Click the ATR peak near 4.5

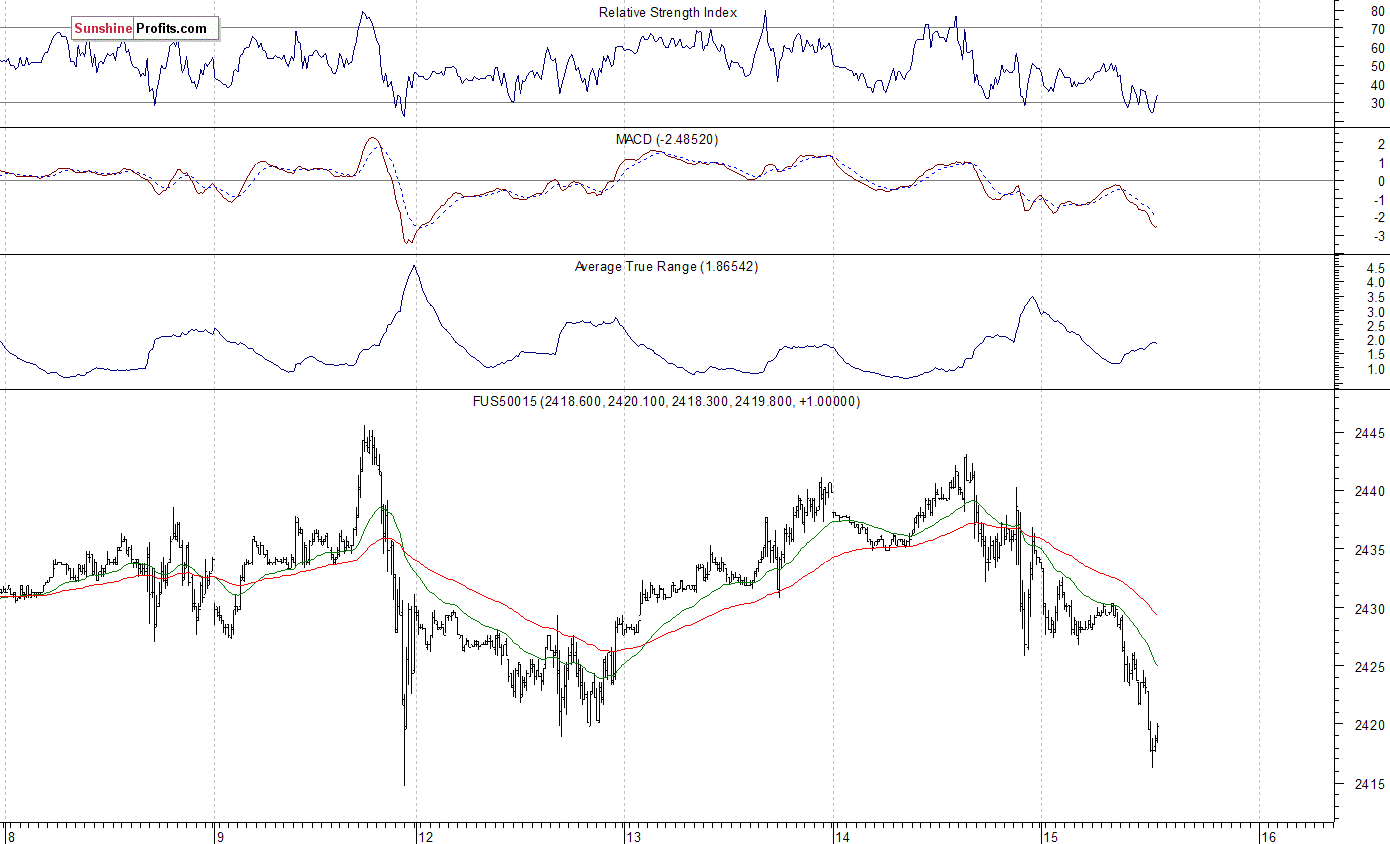414,267
